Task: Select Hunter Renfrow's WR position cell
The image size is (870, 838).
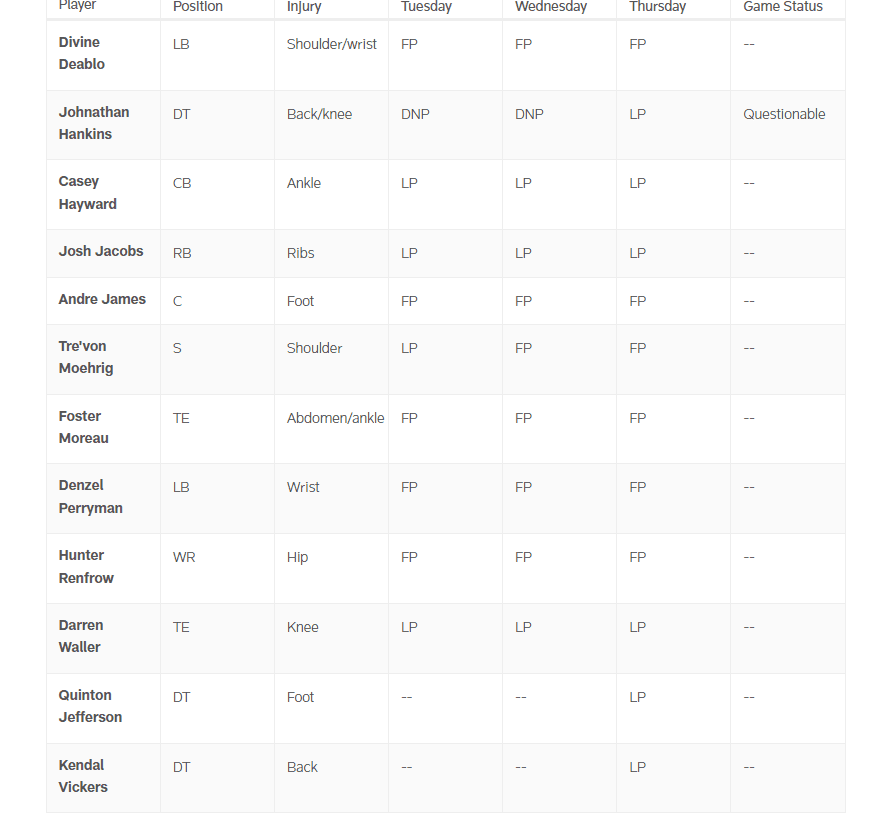Action: click(x=218, y=568)
